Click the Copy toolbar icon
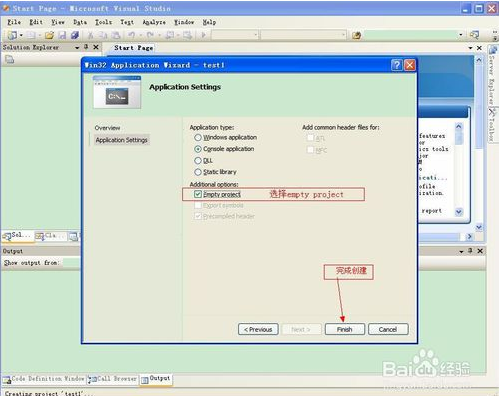Viewport: 500px width, 396px height. pos(103,35)
